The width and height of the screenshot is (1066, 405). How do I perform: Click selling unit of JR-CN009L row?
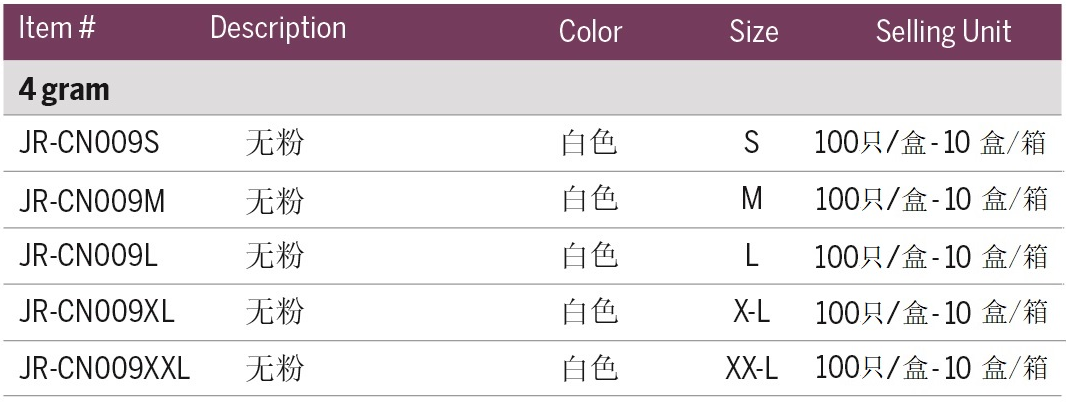(931, 257)
